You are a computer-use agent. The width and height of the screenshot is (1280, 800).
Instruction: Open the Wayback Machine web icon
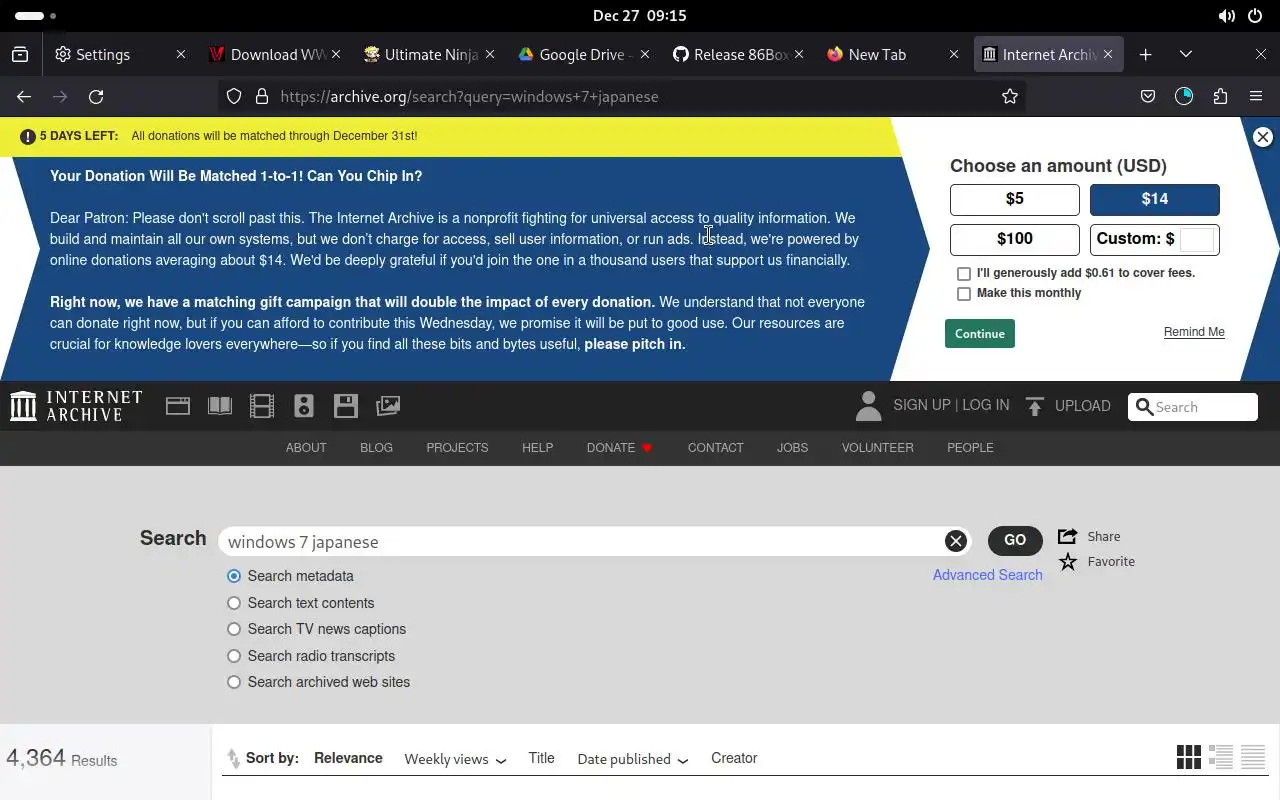click(178, 406)
